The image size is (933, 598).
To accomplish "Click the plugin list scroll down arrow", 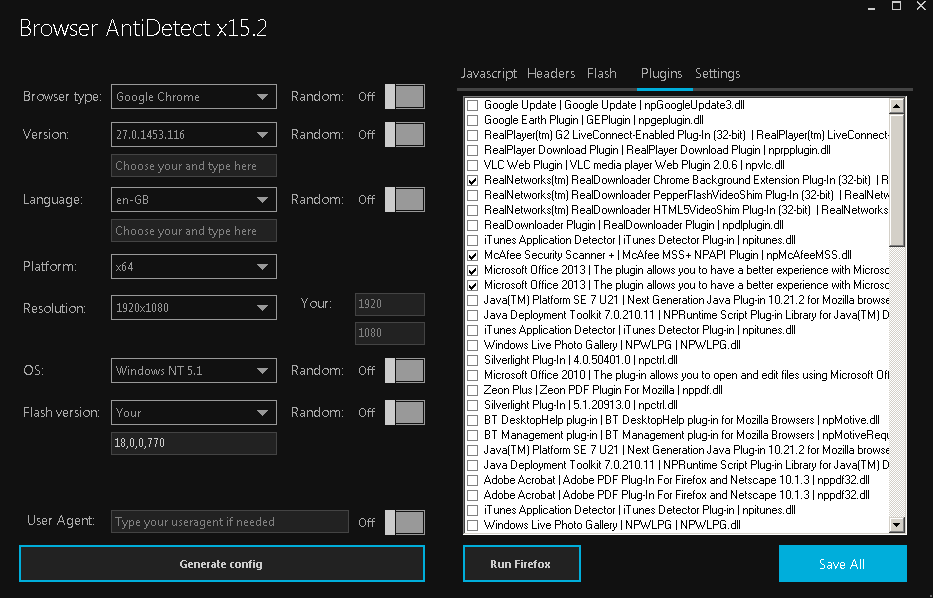I will coord(896,525).
